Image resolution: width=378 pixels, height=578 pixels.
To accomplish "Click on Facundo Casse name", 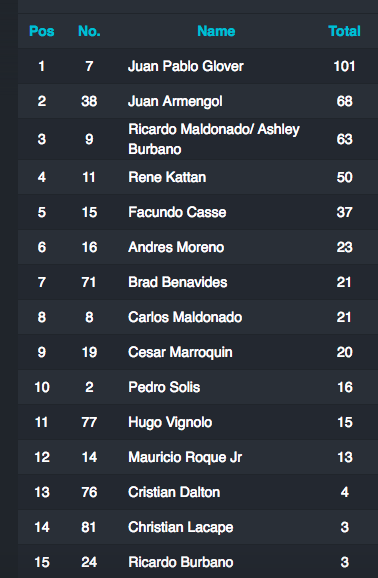I will click(177, 212).
